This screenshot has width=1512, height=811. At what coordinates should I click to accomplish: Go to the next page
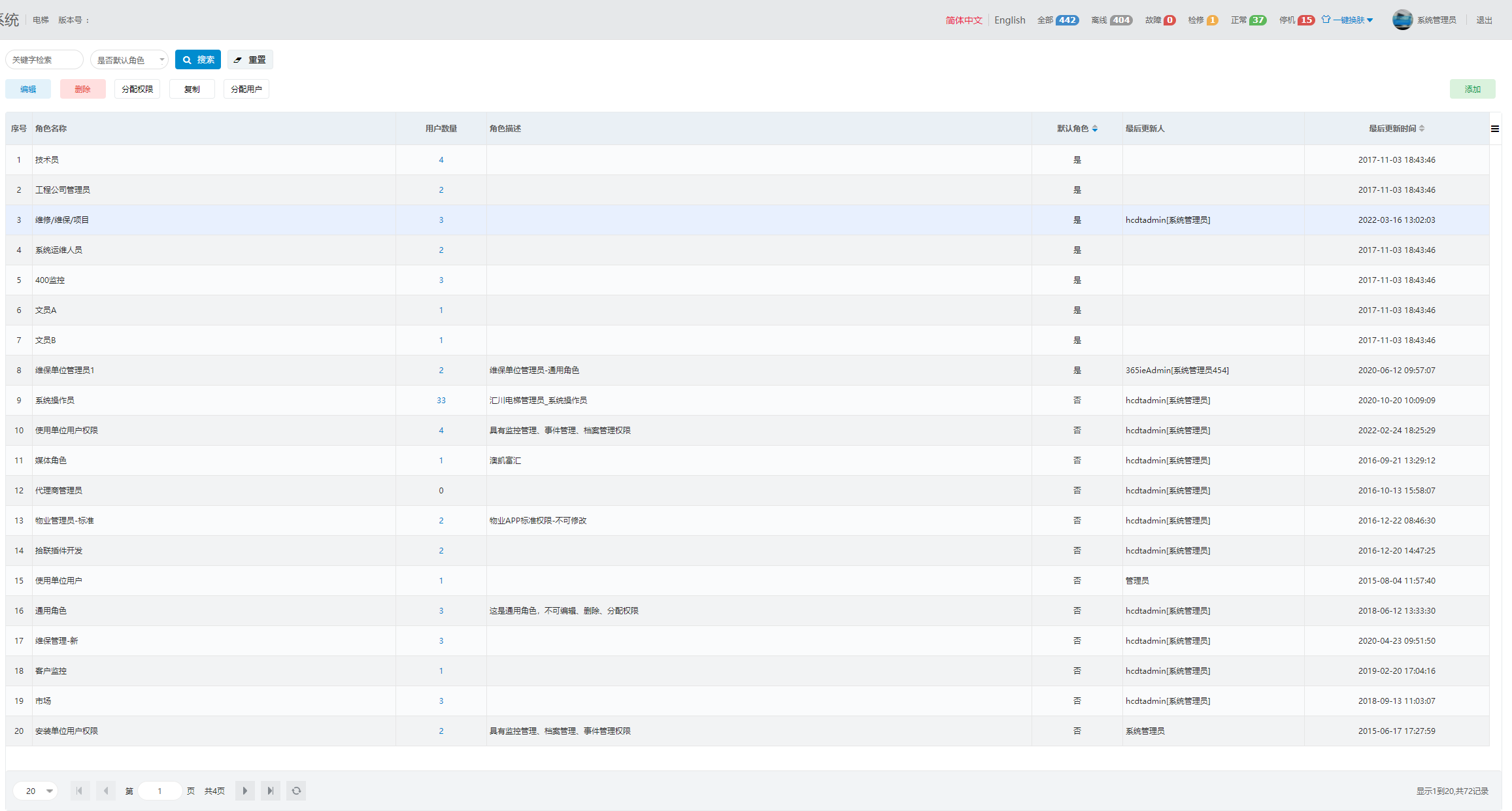[244, 791]
